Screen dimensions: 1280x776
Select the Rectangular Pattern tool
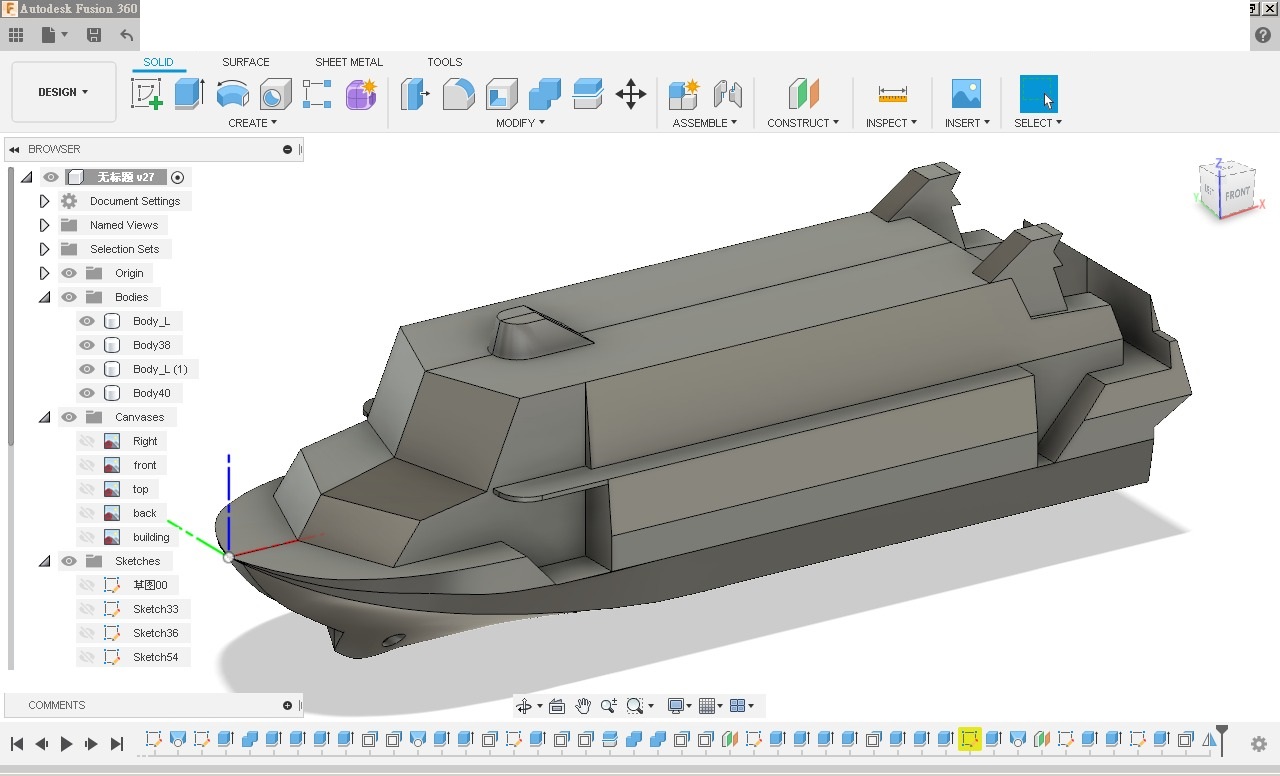point(317,94)
